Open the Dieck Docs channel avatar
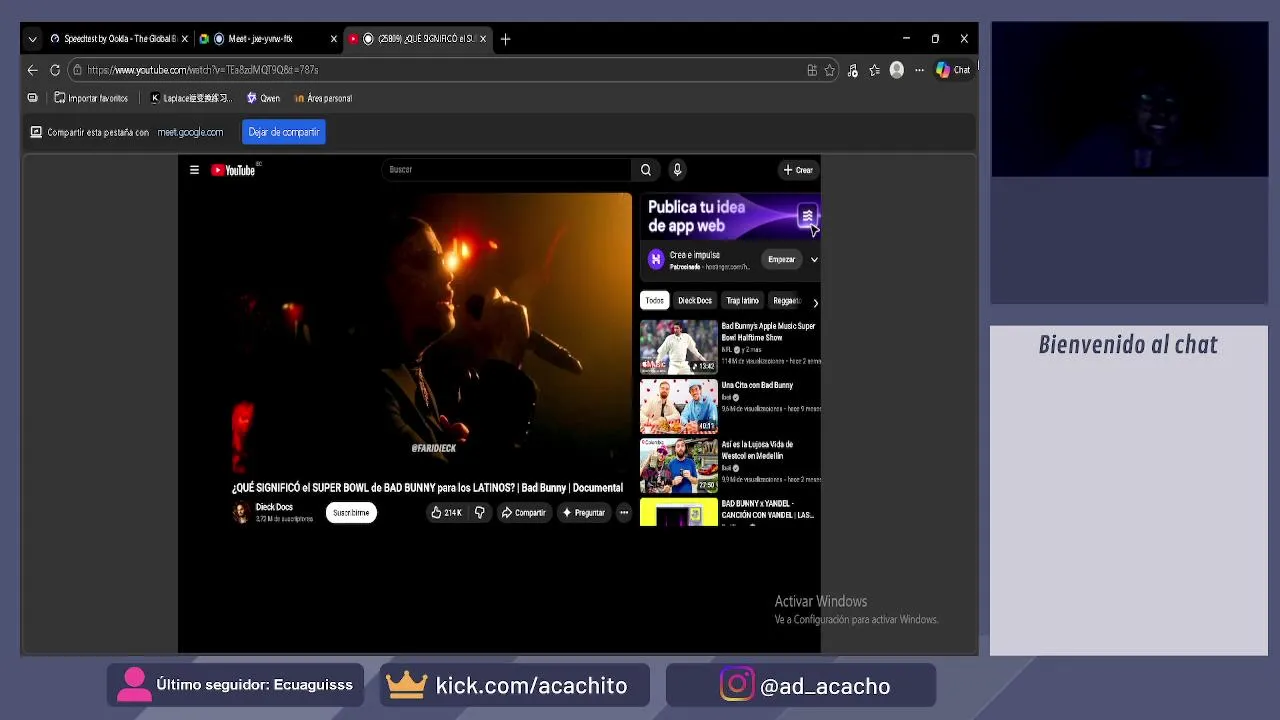1280x720 pixels. pyautogui.click(x=241, y=513)
